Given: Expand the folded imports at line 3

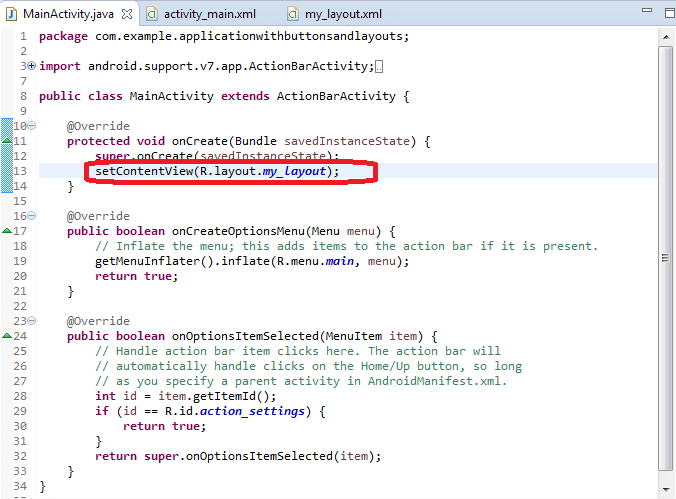Looking at the screenshot, I should pos(31,67).
